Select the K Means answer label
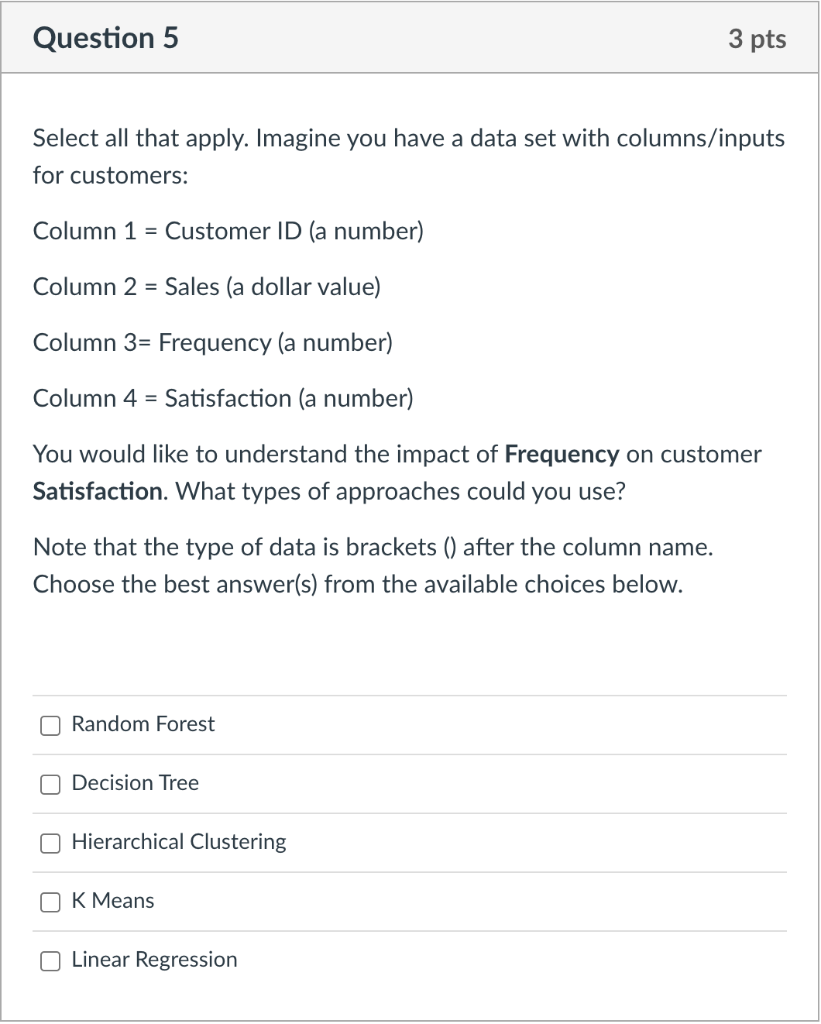Viewport: 821px width, 1024px height. point(112,901)
